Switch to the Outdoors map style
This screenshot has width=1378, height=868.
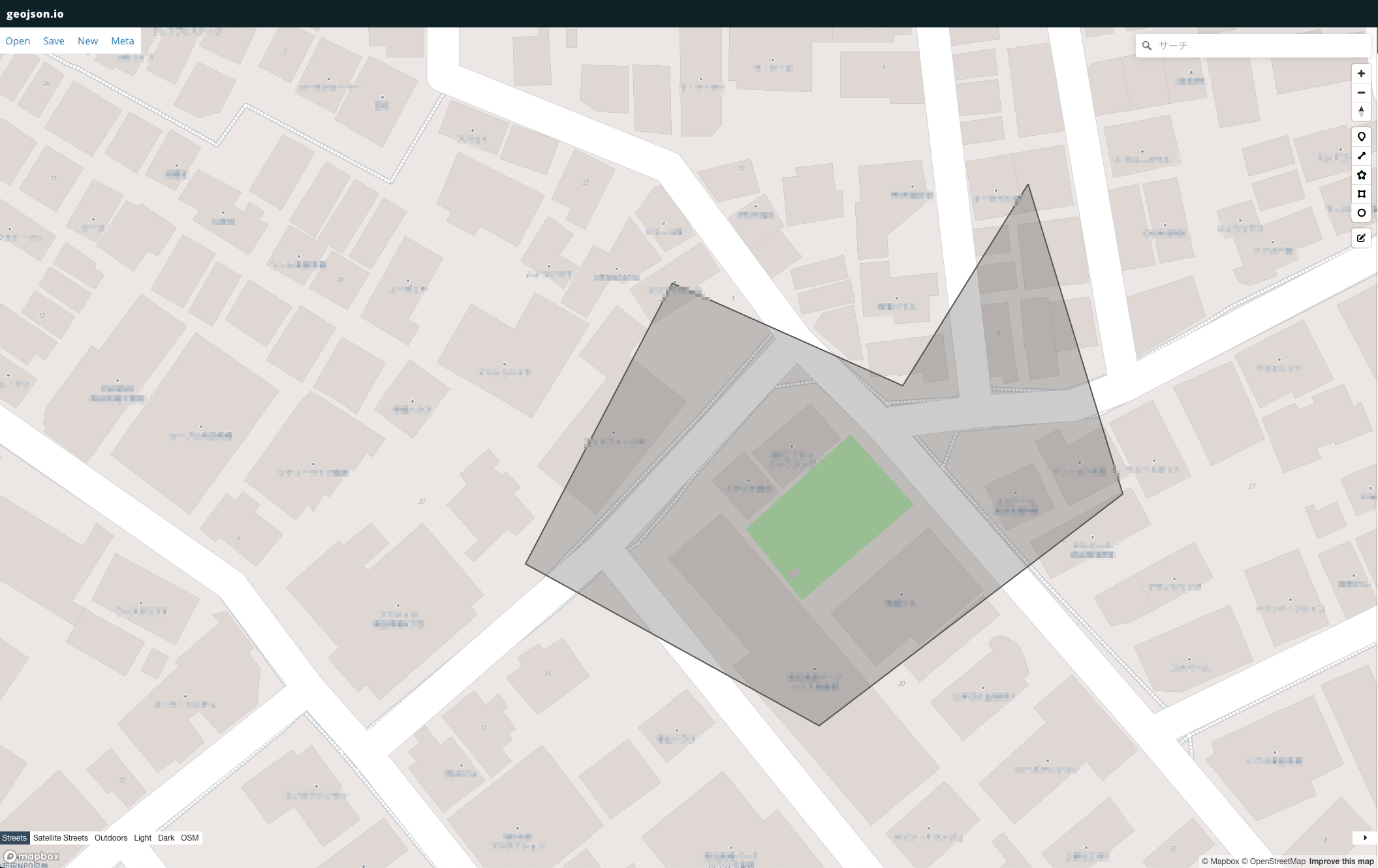(x=111, y=838)
